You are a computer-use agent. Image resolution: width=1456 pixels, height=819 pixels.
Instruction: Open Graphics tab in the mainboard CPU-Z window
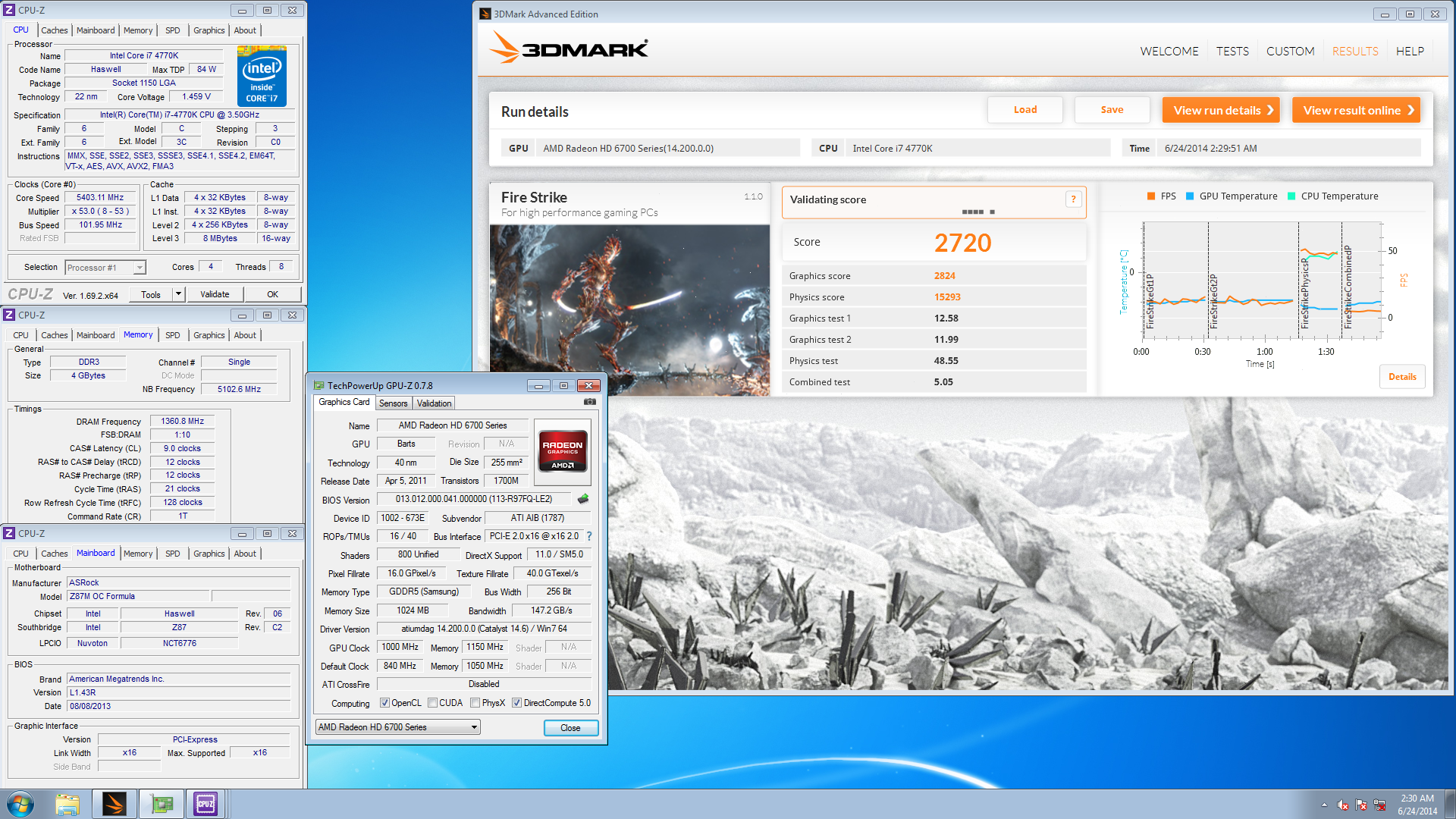click(x=209, y=554)
